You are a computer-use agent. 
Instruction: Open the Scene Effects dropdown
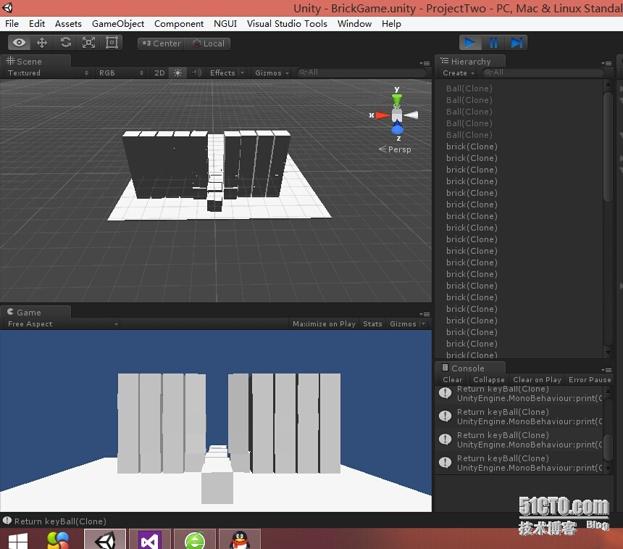(226, 73)
